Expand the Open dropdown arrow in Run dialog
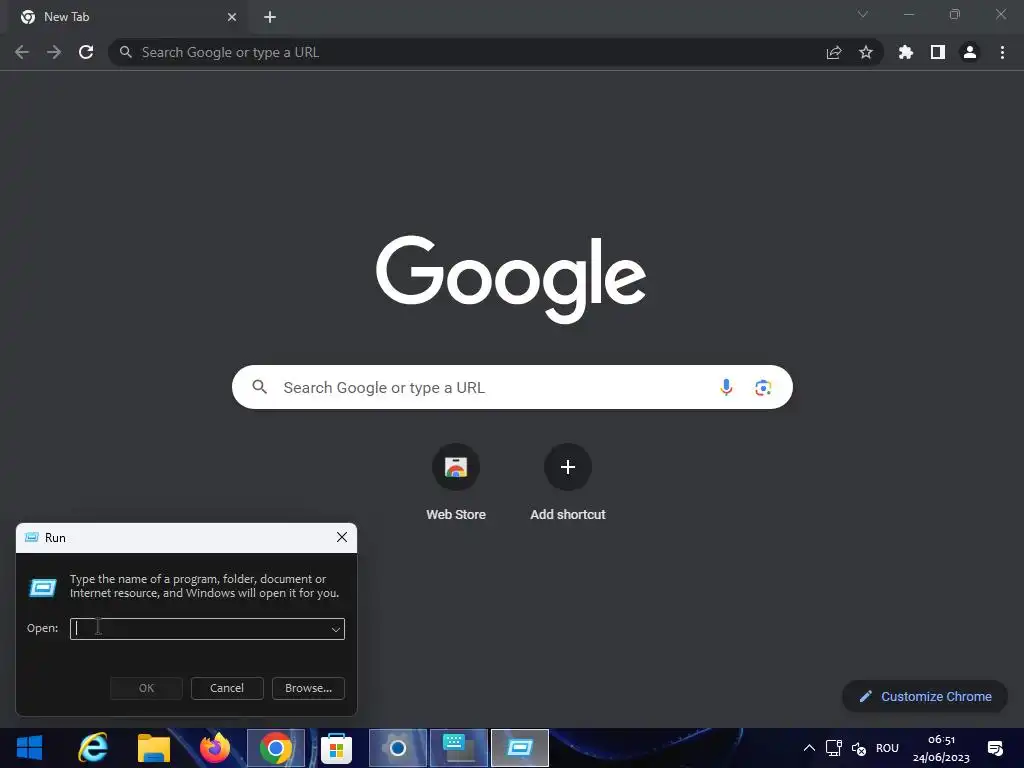Image resolution: width=1024 pixels, height=768 pixels. pyautogui.click(x=336, y=630)
